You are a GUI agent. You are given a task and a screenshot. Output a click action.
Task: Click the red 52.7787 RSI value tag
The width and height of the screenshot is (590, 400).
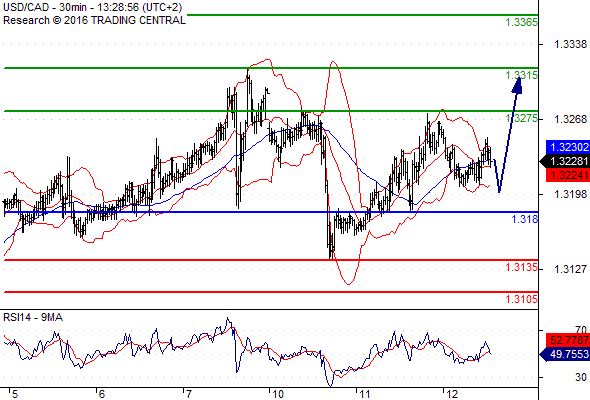pyautogui.click(x=568, y=340)
